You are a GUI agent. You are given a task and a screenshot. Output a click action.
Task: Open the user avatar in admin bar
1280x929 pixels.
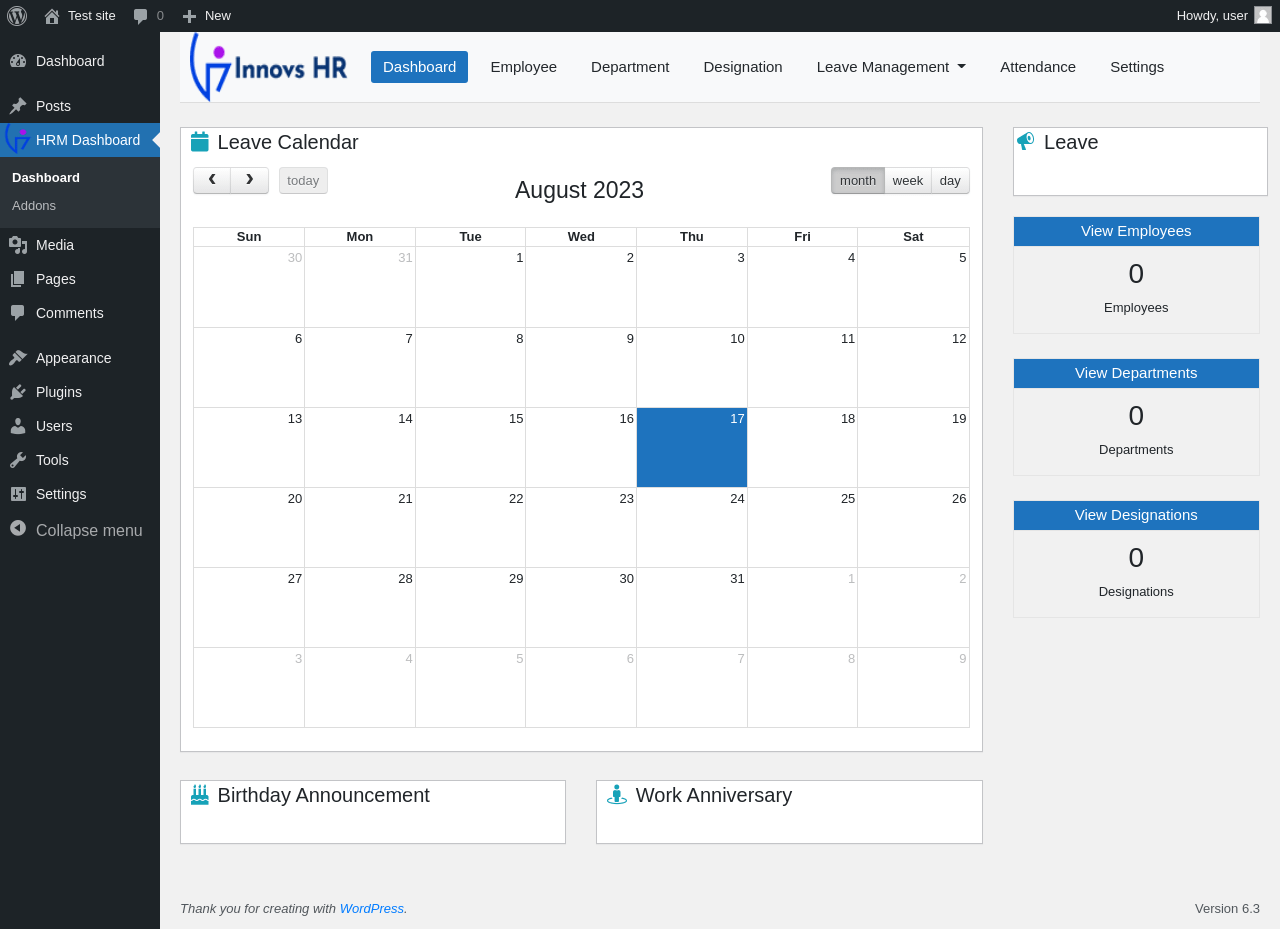tap(1263, 15)
